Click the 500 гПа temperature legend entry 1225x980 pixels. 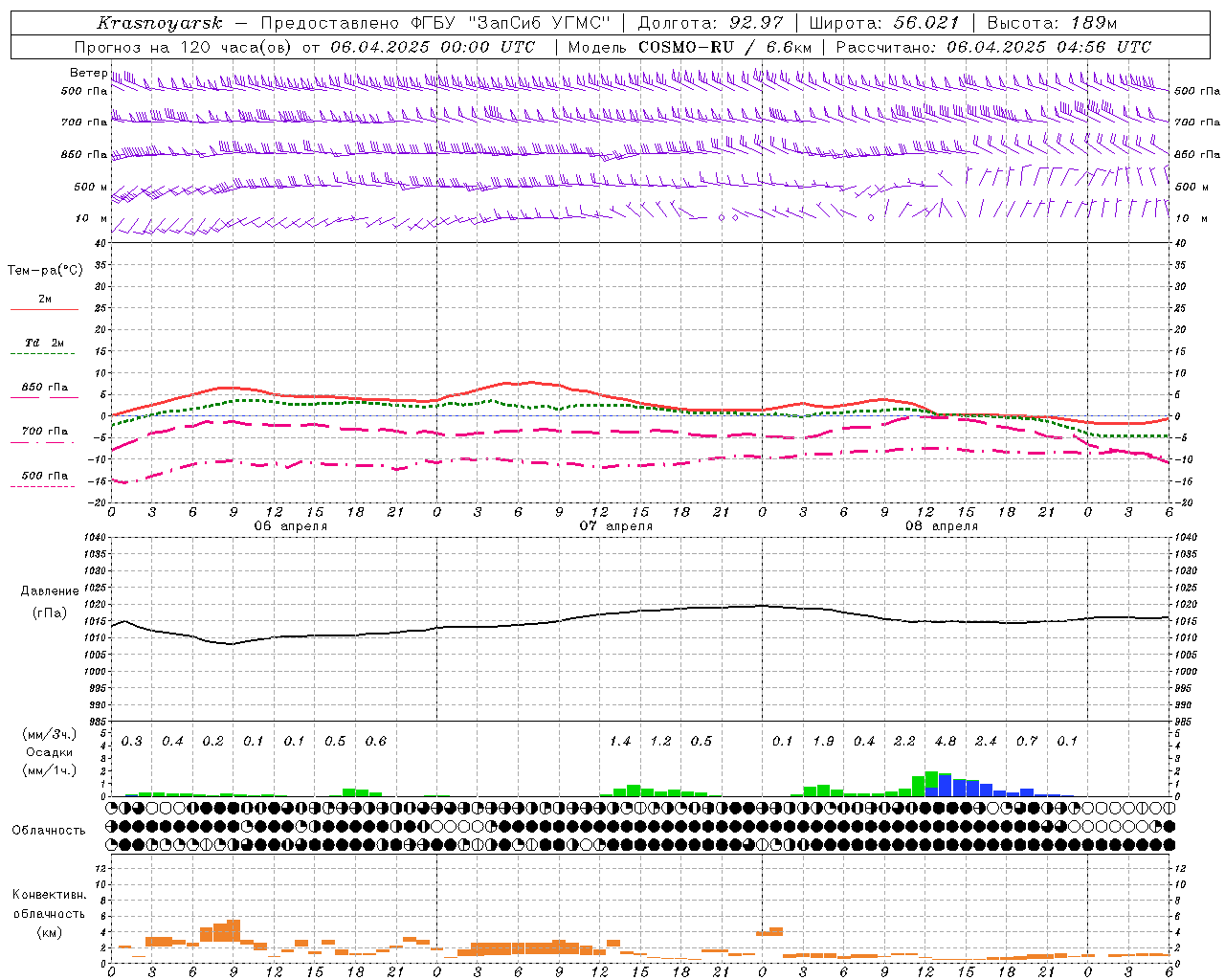pos(45,476)
